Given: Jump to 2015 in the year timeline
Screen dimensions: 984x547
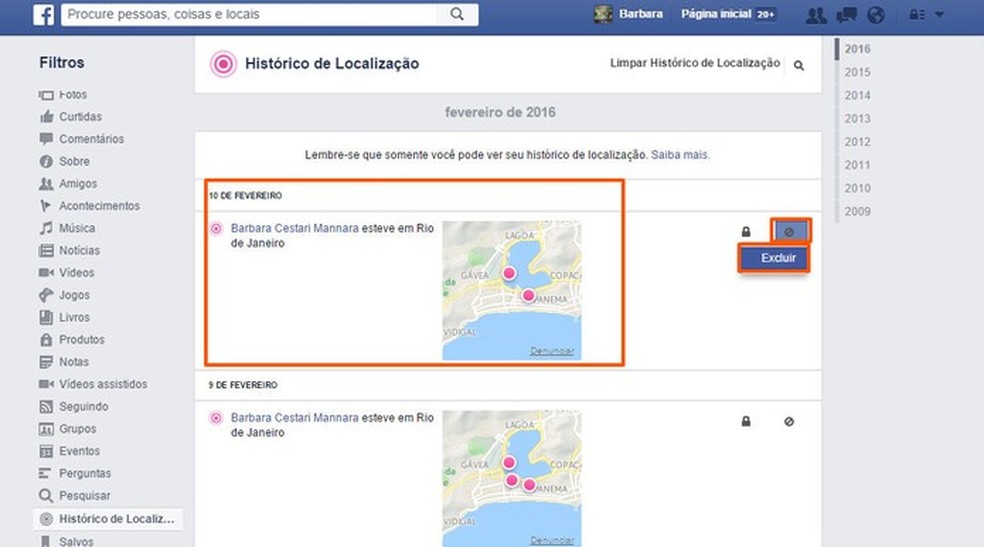Looking at the screenshot, I should (x=857, y=72).
